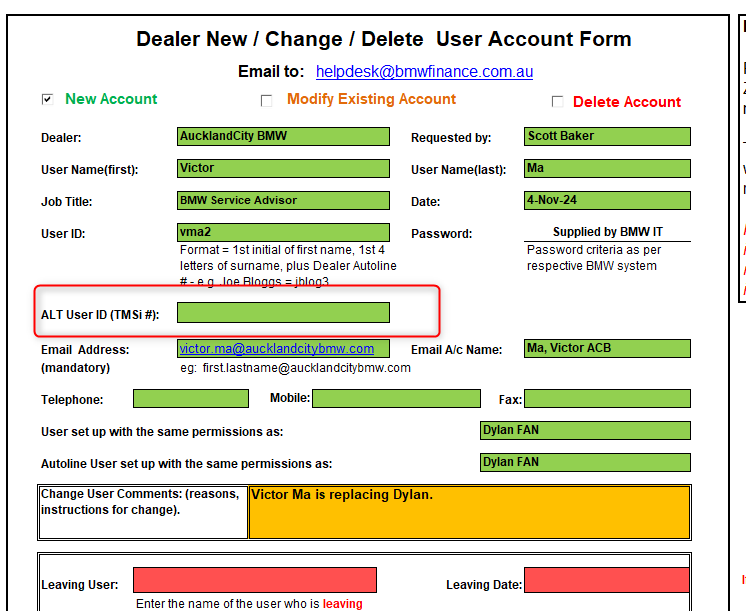Screen dimensions: 746x611
Task: Open the victor.ma@aucklandcitybmw.com email link
Action: coord(276,348)
